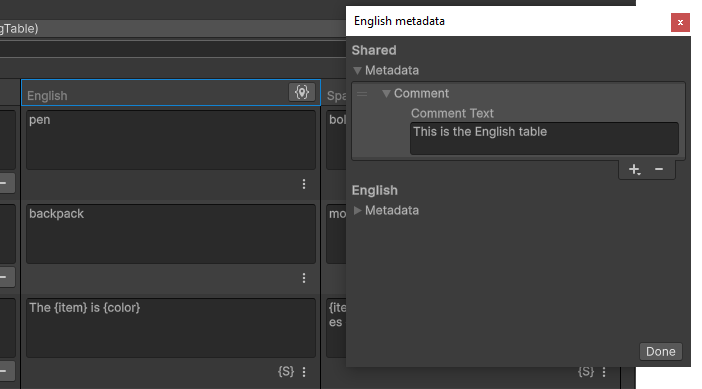Select the English column header
The image size is (702, 389).
click(171, 93)
